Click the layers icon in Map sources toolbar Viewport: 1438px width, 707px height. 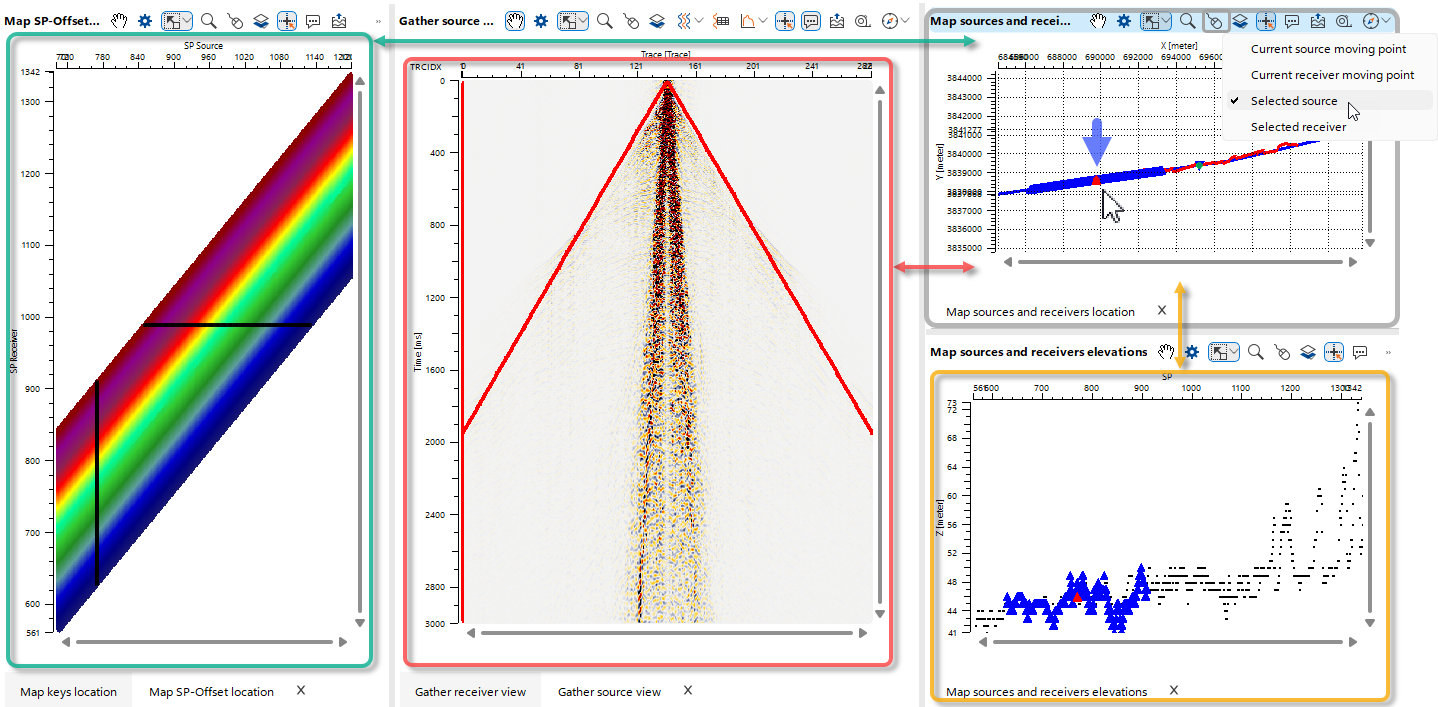pos(1240,20)
